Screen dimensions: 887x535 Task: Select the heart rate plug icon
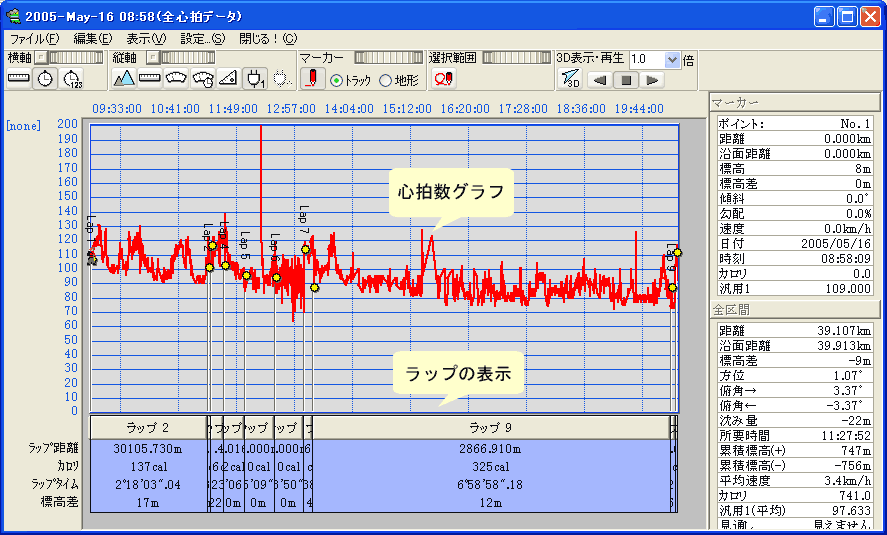pyautogui.click(x=254, y=79)
